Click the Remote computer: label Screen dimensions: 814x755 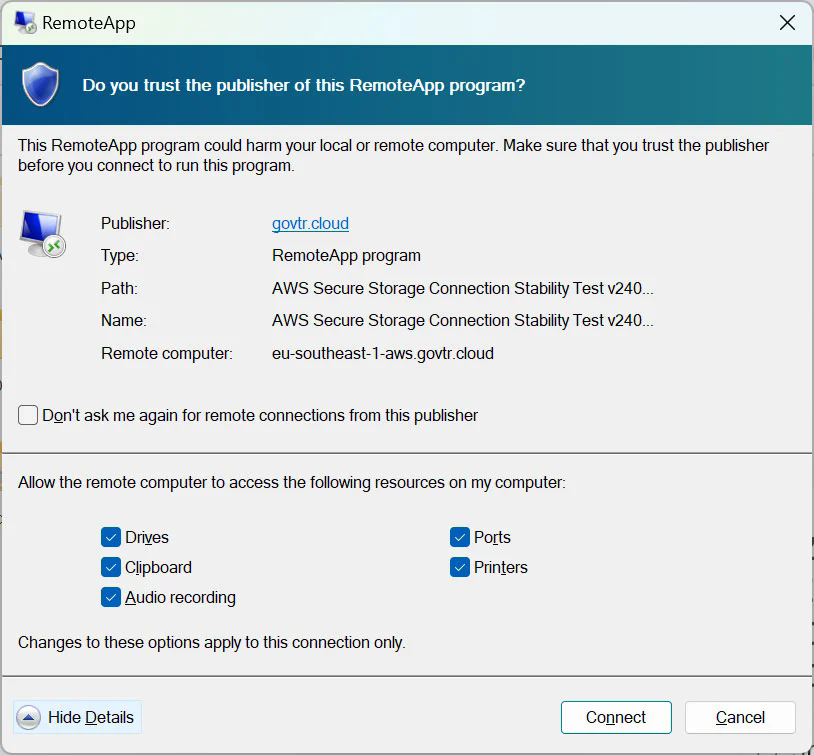click(167, 353)
